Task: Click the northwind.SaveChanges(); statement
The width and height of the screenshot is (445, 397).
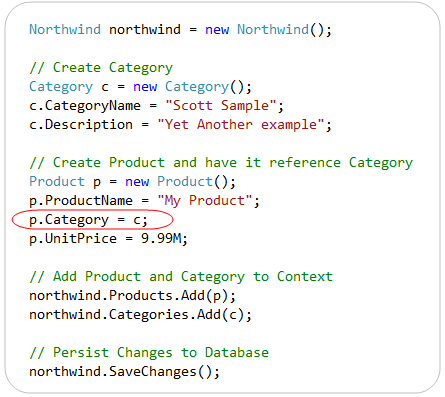Action: click(x=124, y=372)
